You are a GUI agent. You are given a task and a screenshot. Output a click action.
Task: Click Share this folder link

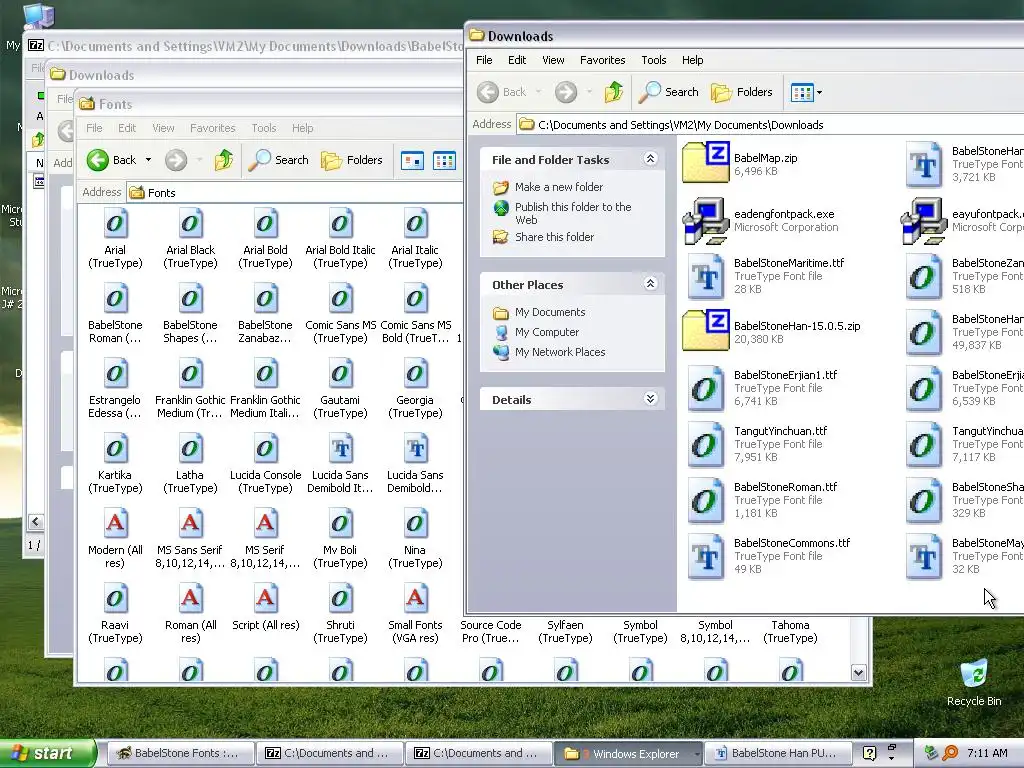tap(554, 237)
